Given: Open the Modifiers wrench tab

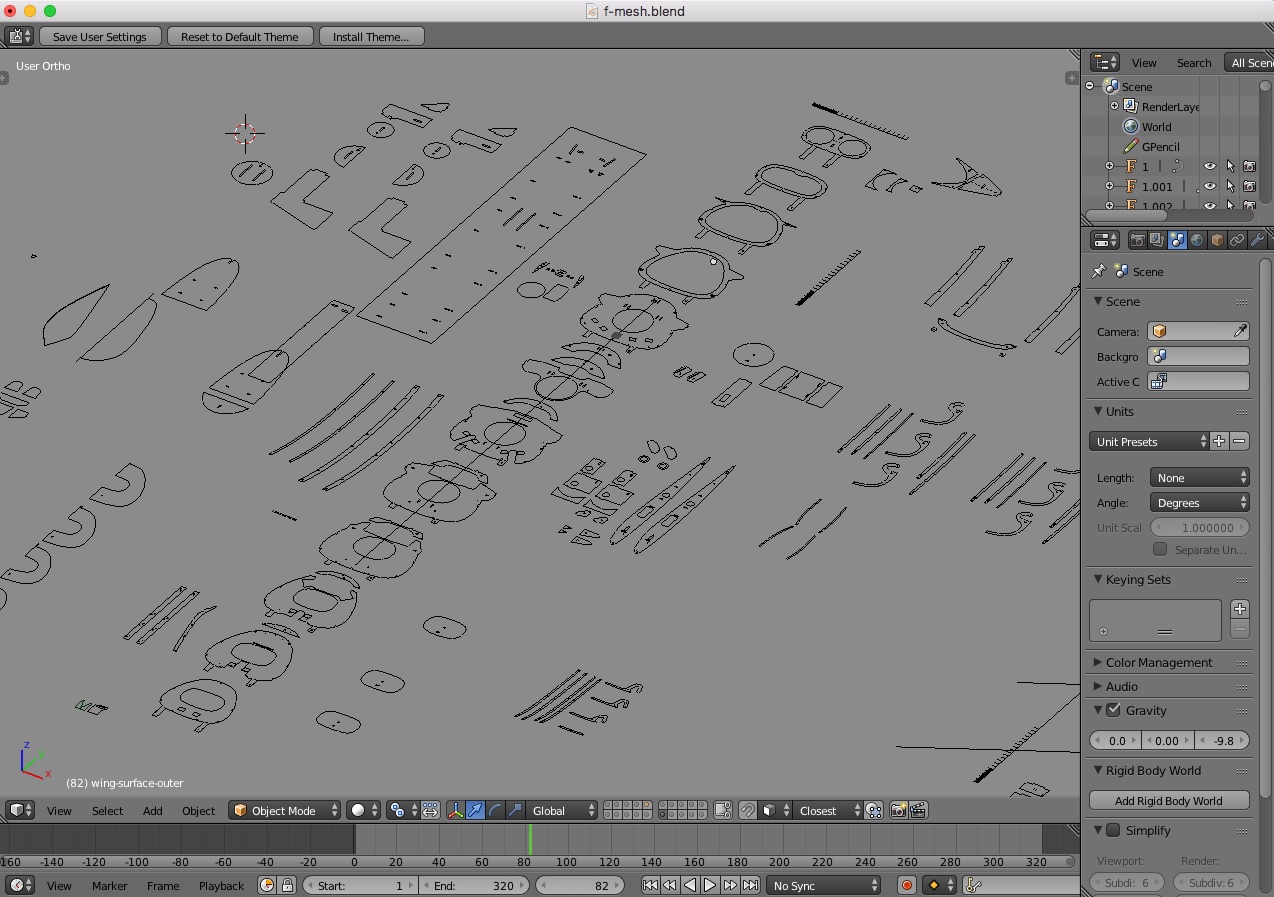Looking at the screenshot, I should coord(1257,240).
